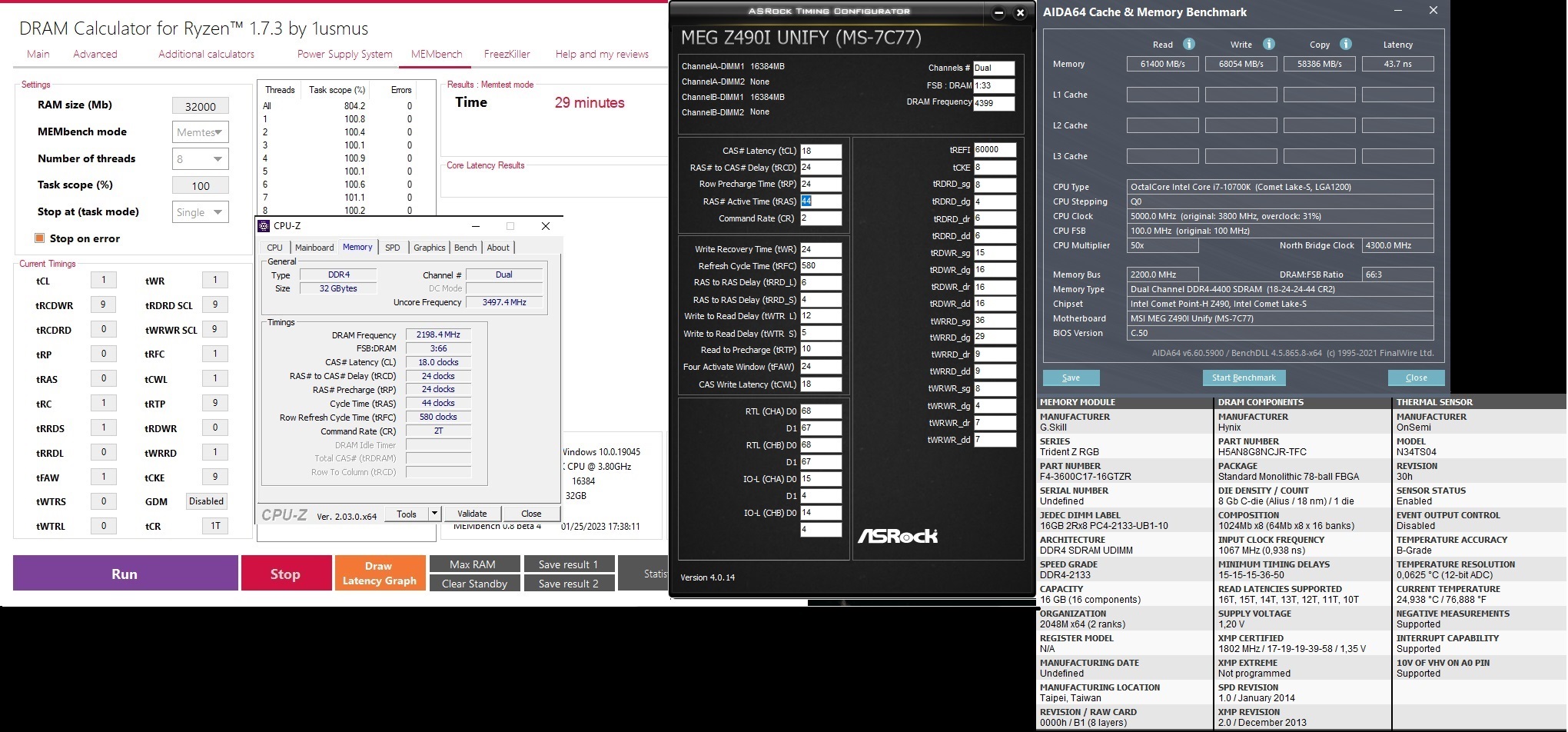This screenshot has height=732, width=1568.
Task: Open the SPD tab in CPU-Z
Action: click(x=393, y=248)
